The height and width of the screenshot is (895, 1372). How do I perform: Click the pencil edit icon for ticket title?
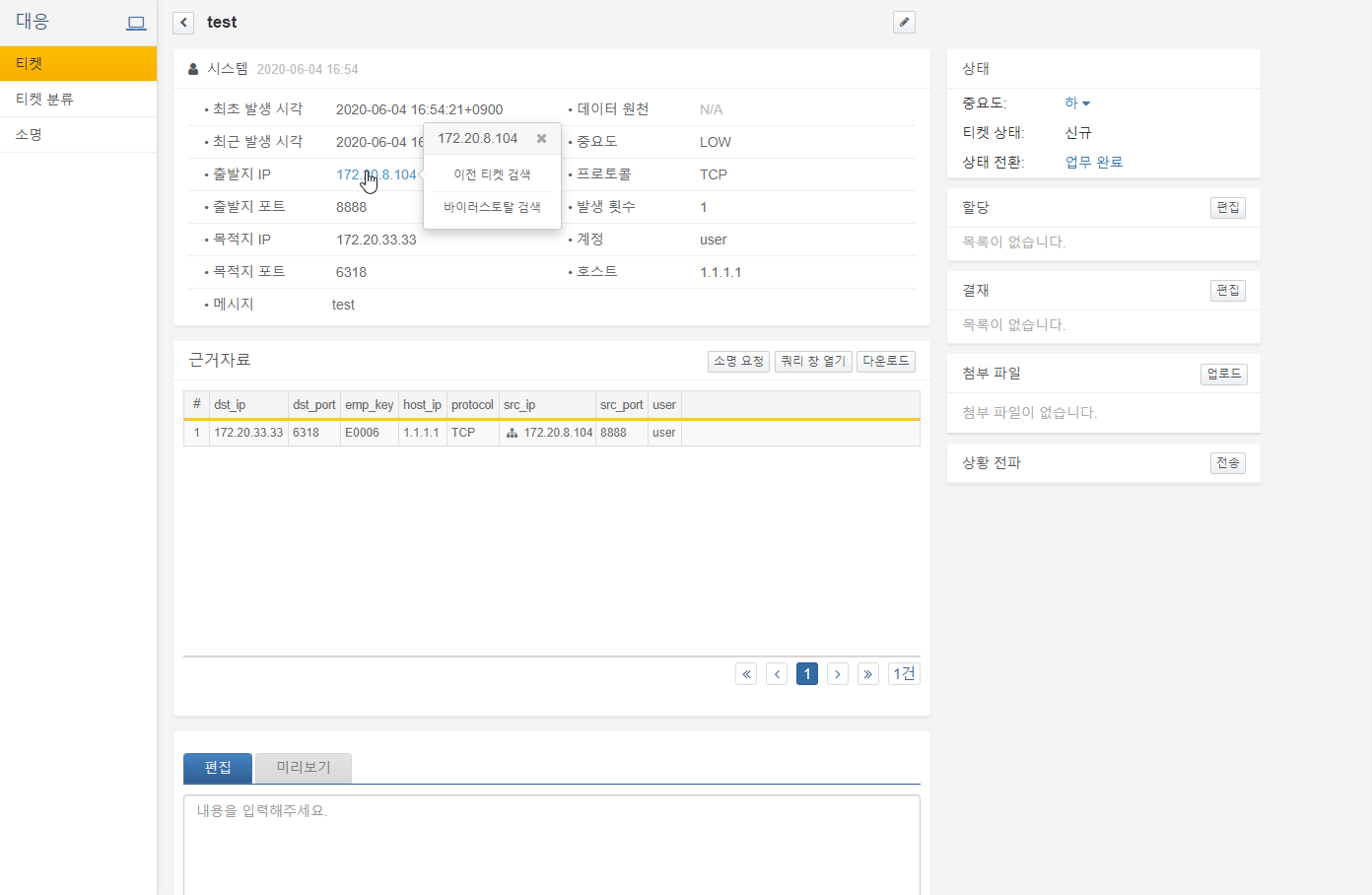[904, 22]
